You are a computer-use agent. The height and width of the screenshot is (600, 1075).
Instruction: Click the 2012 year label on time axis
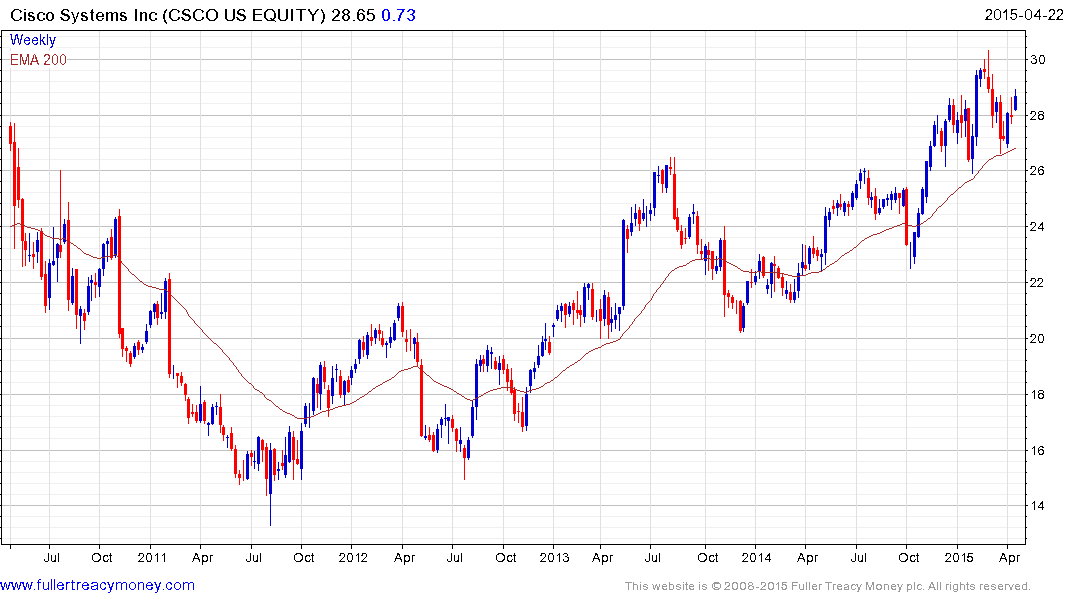click(x=353, y=557)
